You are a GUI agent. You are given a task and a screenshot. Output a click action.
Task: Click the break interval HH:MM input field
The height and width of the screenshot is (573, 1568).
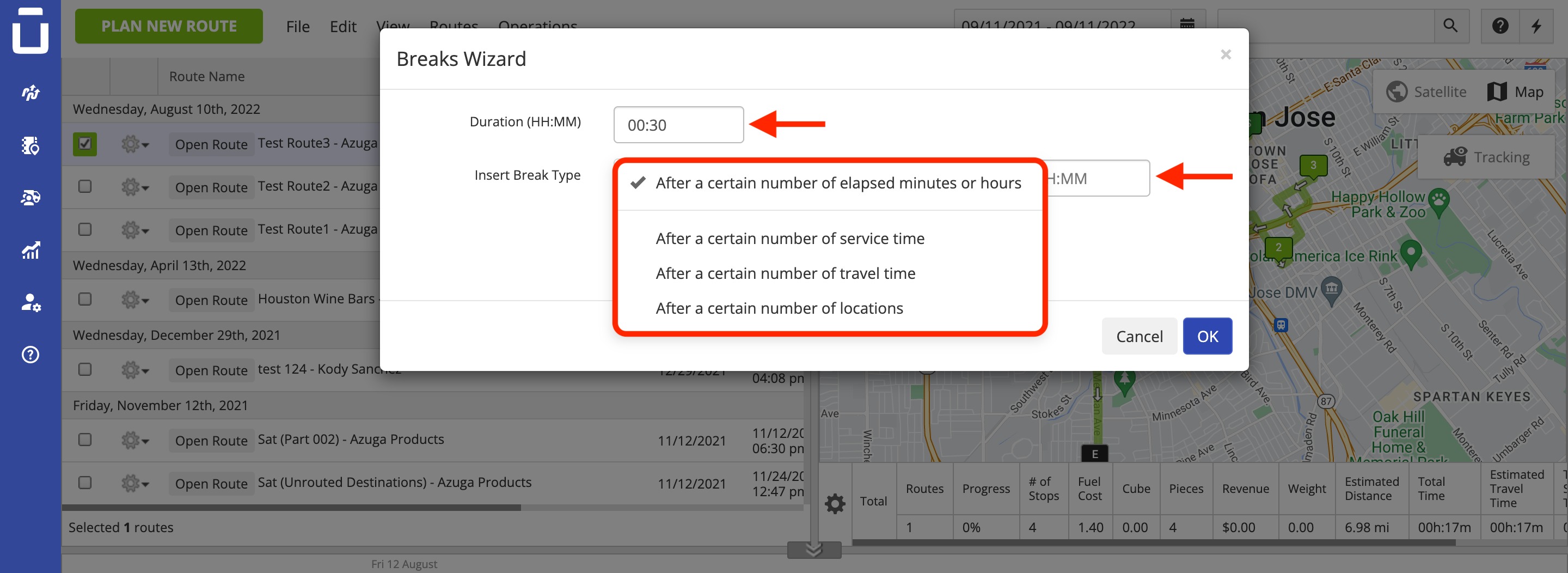coord(1097,179)
